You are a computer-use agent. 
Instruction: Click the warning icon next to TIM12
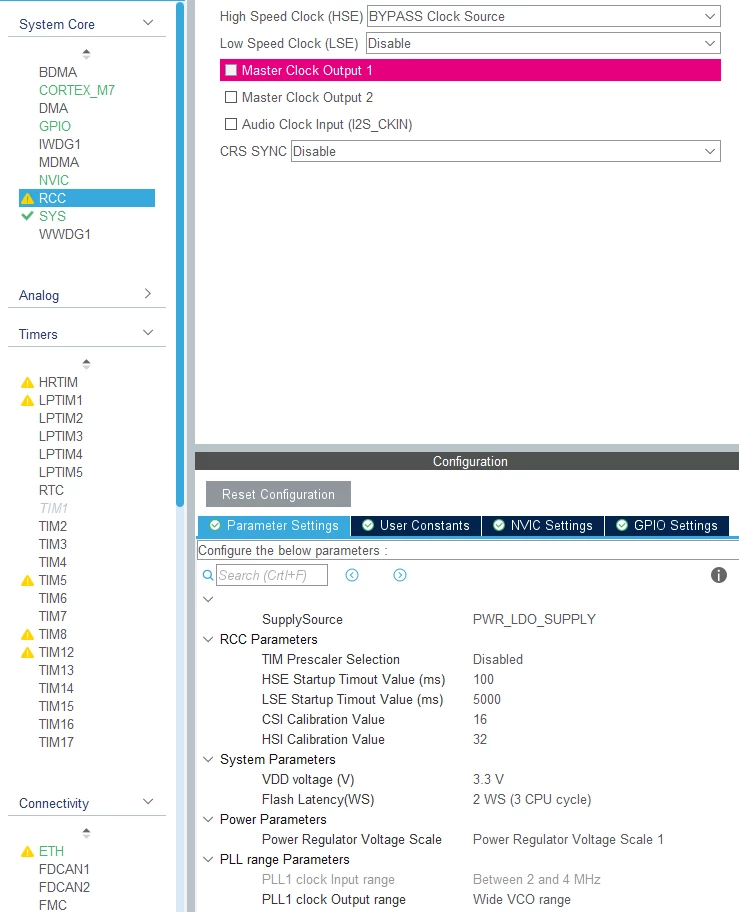tap(27, 653)
